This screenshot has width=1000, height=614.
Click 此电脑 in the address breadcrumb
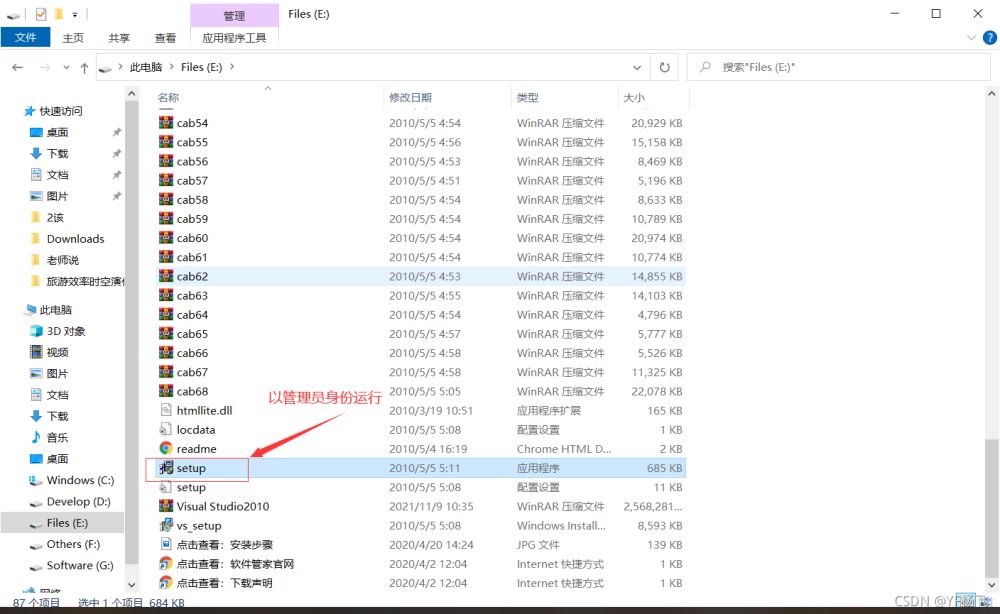tap(145, 67)
